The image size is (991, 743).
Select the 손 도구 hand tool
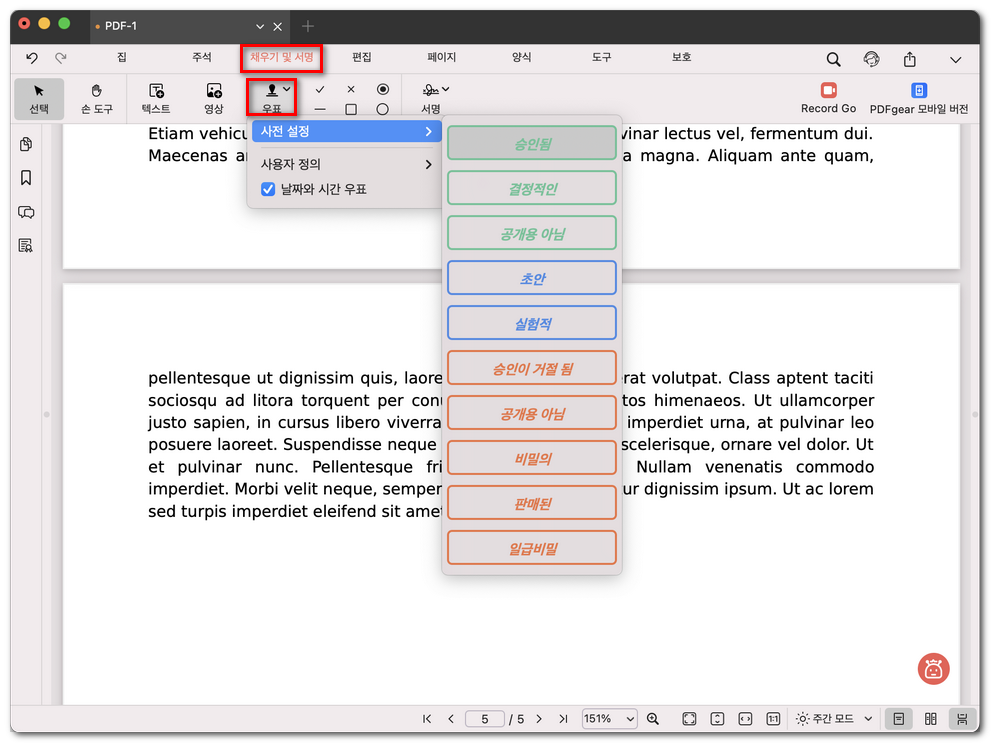coord(96,98)
